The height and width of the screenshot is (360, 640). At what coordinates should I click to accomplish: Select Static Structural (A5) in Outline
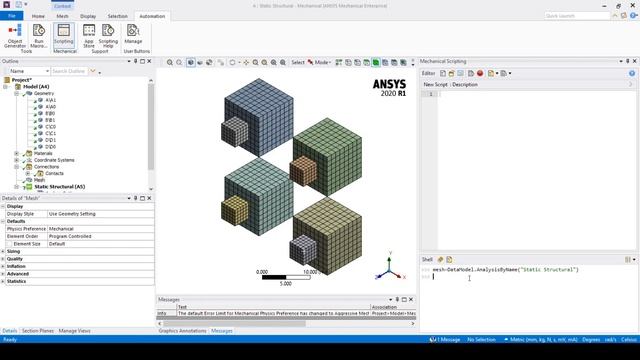coord(60,187)
